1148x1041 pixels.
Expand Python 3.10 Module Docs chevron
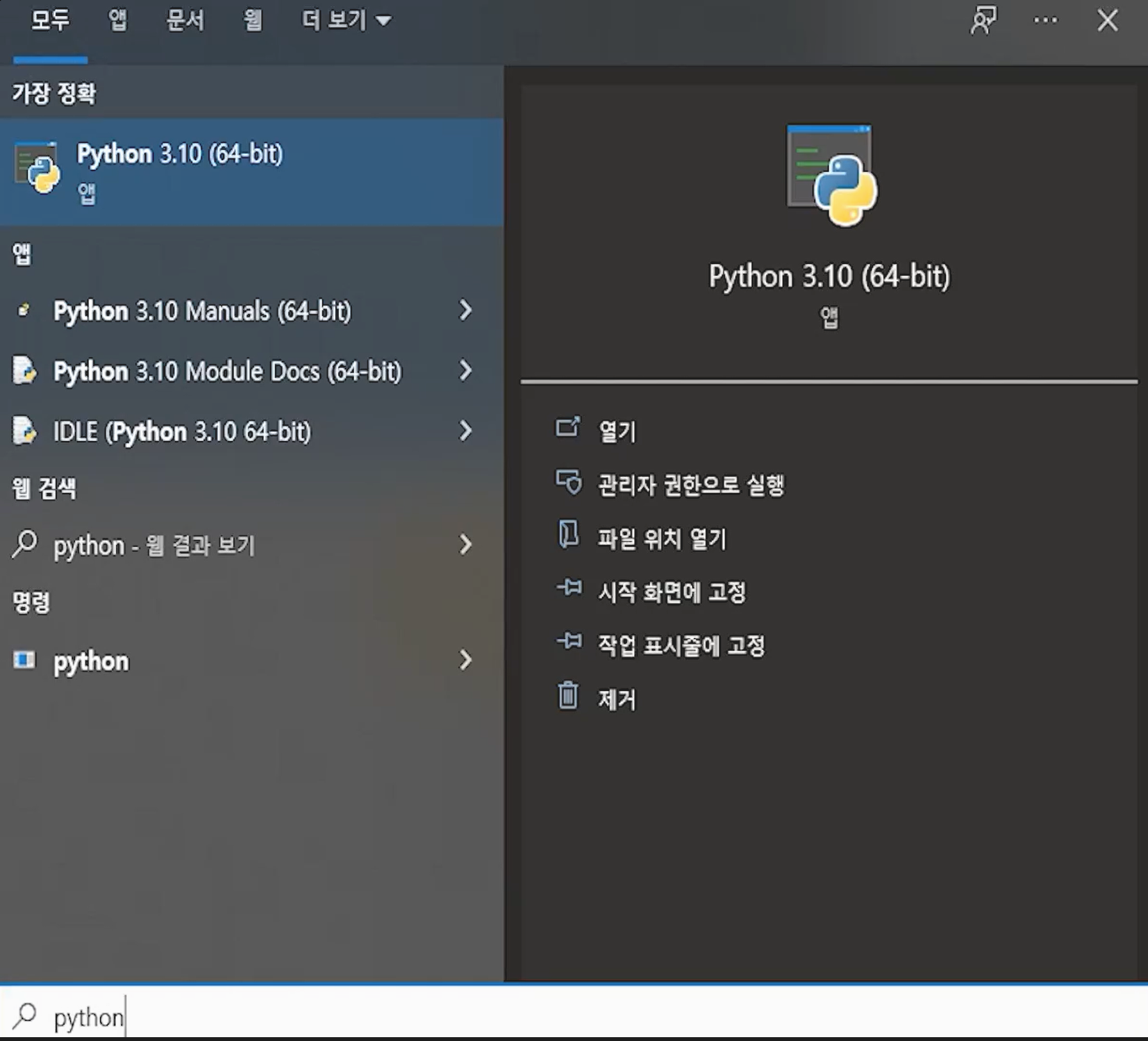click(466, 371)
